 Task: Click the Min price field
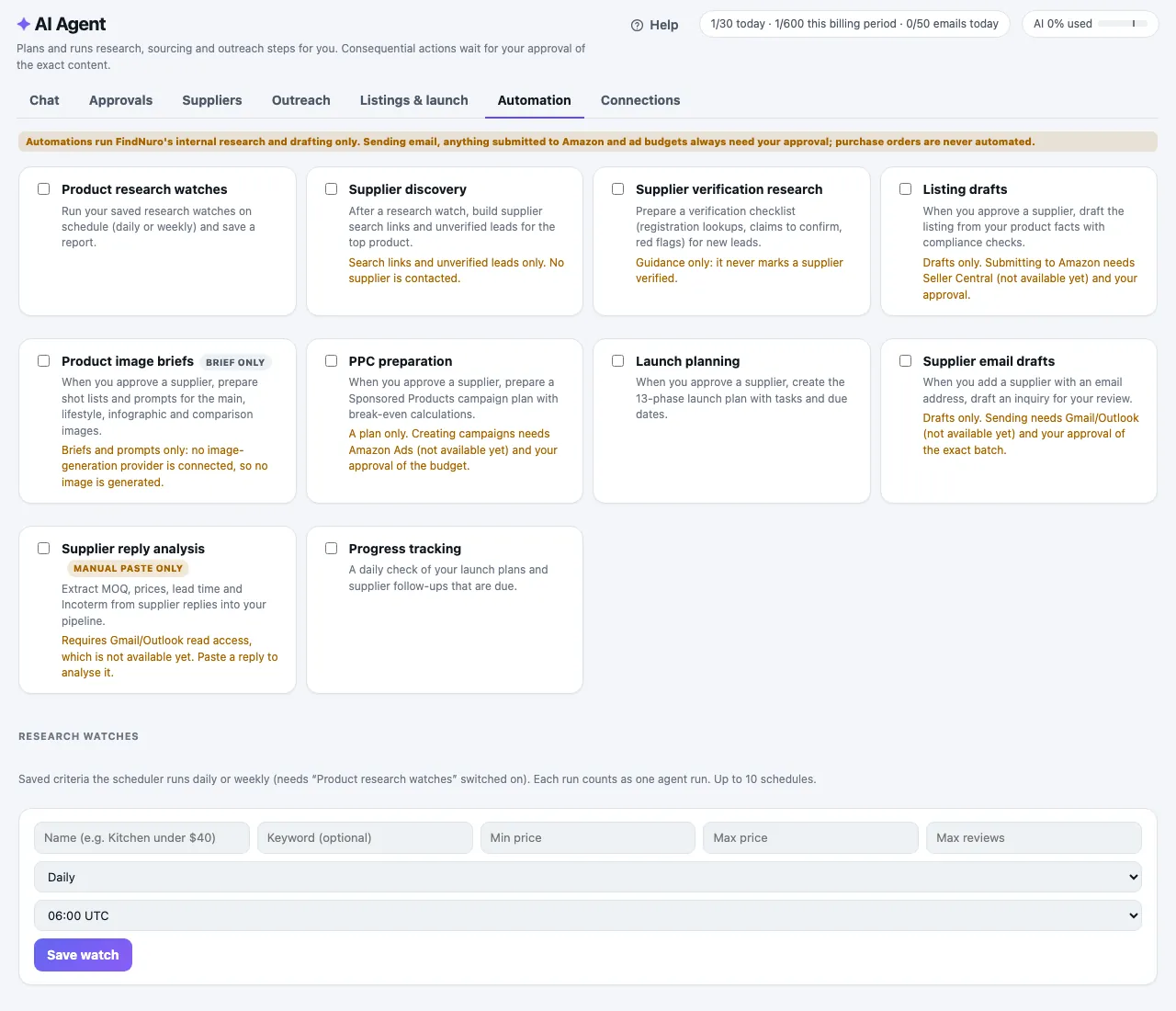(588, 837)
